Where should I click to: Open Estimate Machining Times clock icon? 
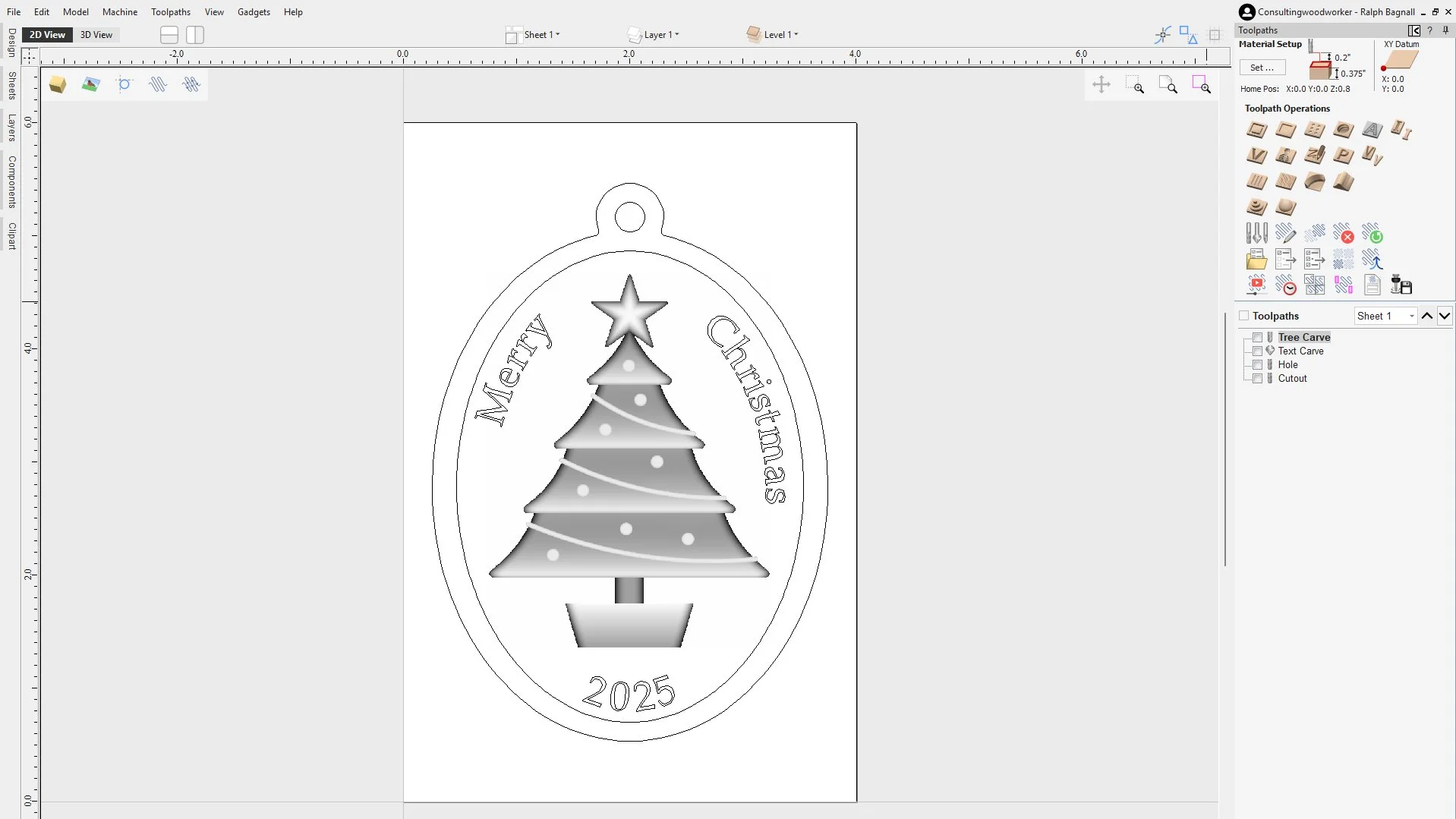[x=1286, y=285]
